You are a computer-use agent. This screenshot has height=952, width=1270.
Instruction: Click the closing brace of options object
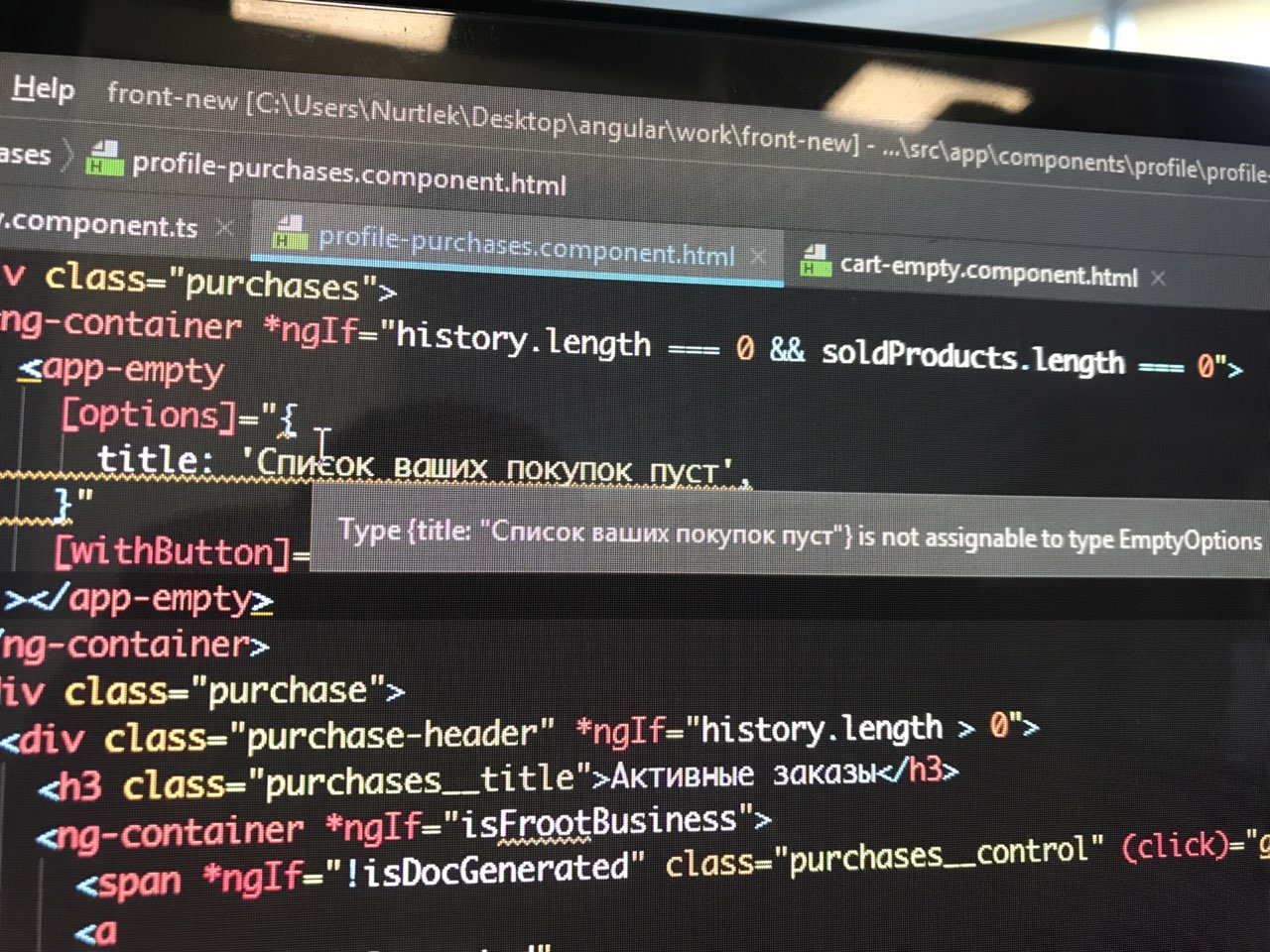tap(63, 505)
